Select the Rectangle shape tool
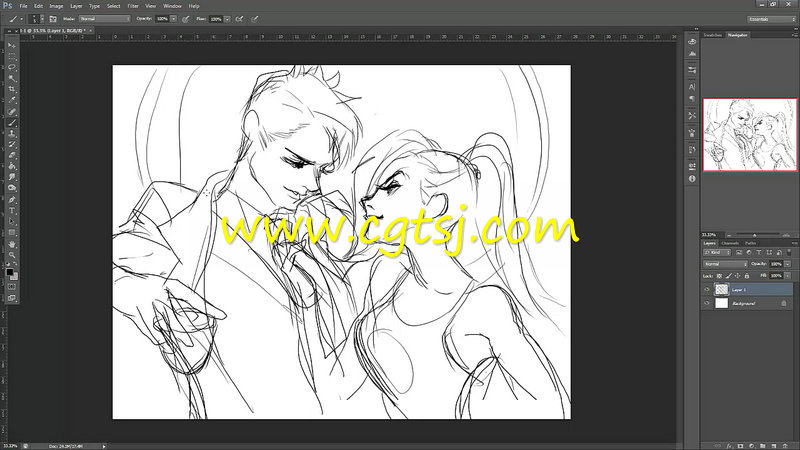Viewport: 800px width, 450px height. [x=12, y=233]
